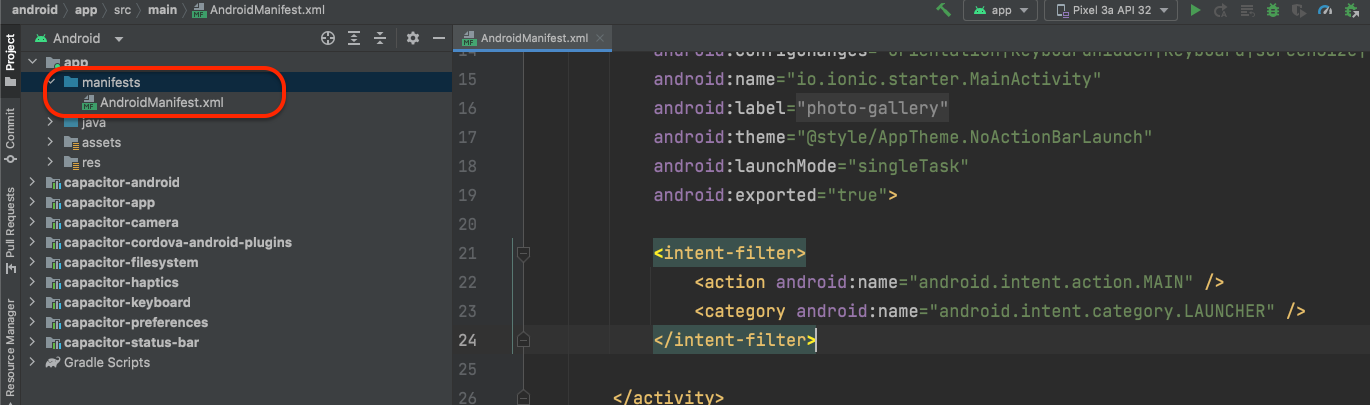Click the assets folder icon
1370x405 pixels.
[71, 142]
